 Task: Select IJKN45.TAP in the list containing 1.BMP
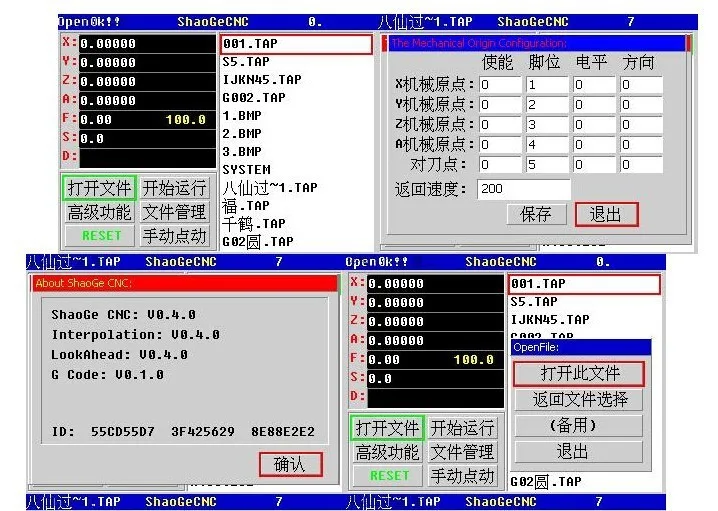tap(262, 80)
